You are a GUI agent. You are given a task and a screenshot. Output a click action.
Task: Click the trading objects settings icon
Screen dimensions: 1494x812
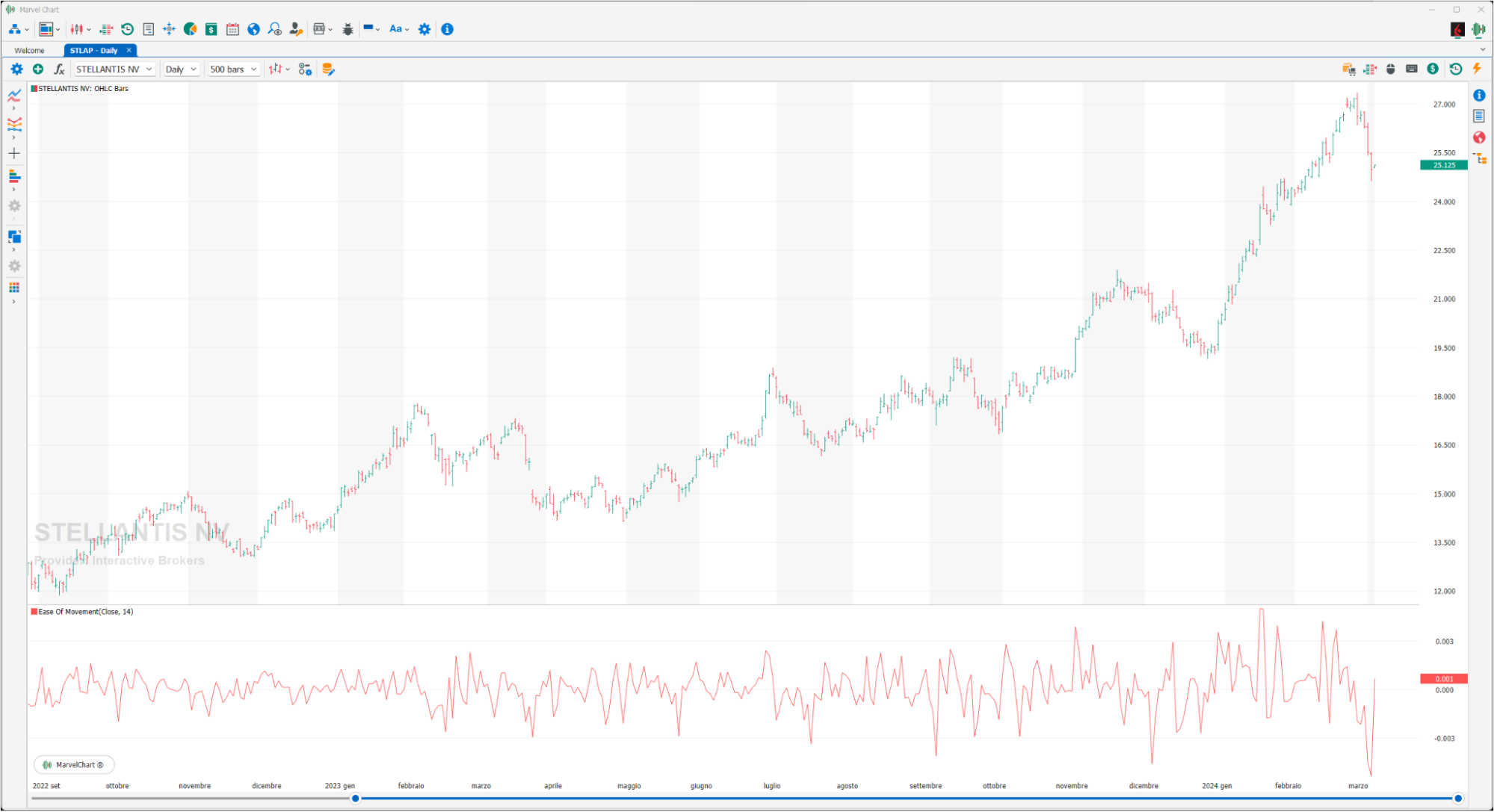tap(305, 69)
